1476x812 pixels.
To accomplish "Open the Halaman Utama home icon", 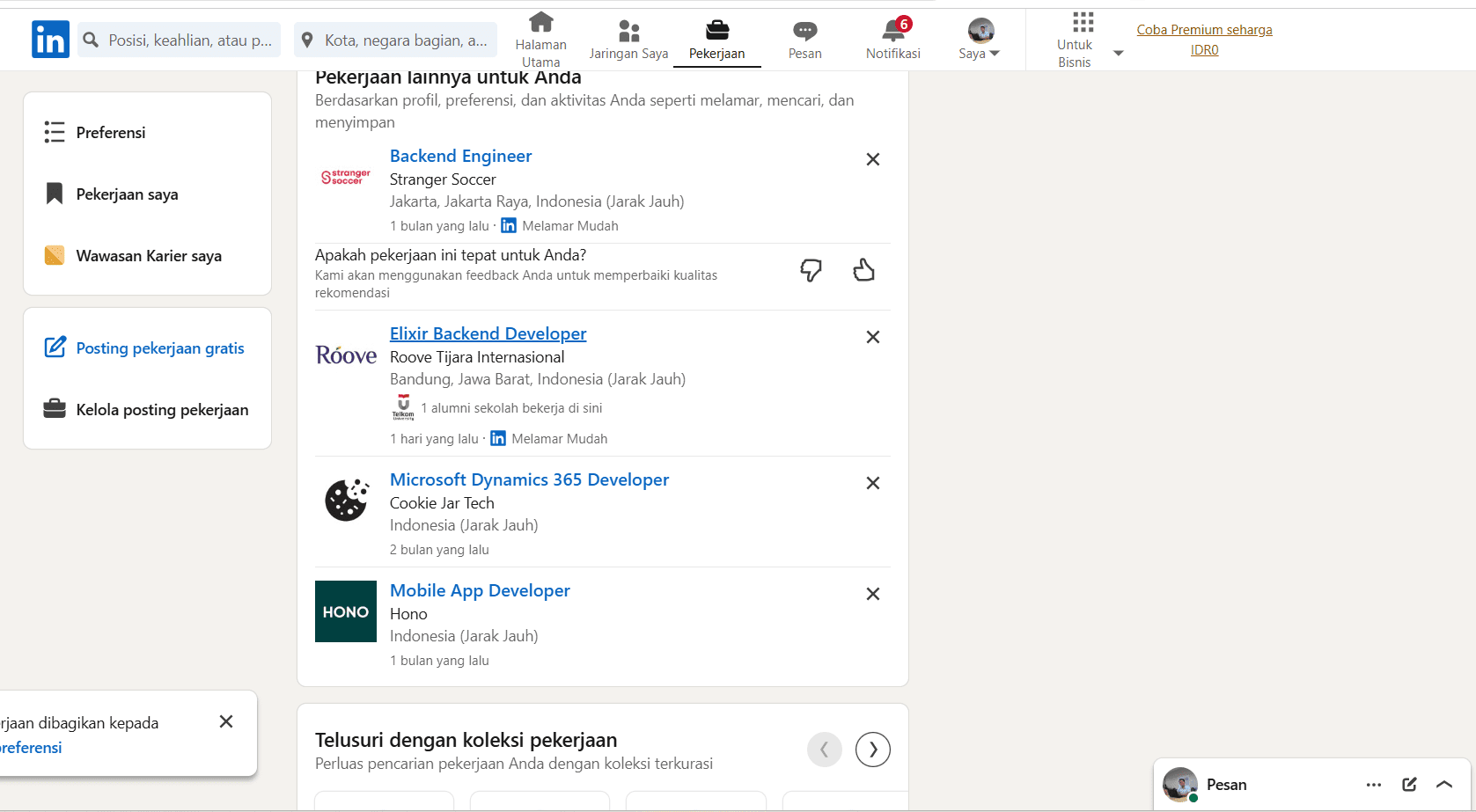I will [540, 40].
